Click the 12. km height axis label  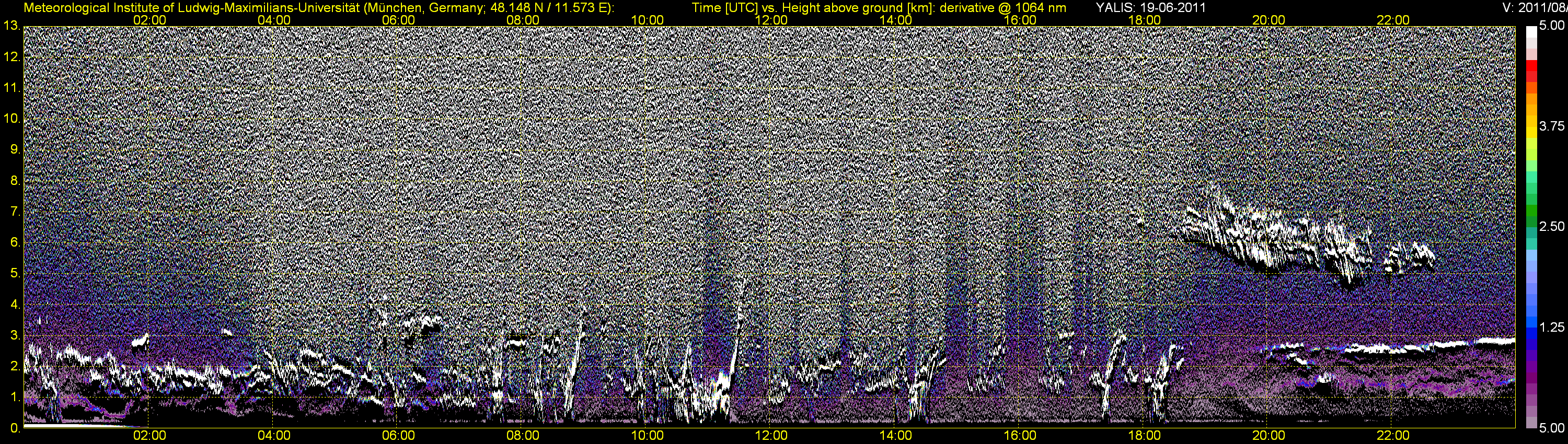click(11, 57)
